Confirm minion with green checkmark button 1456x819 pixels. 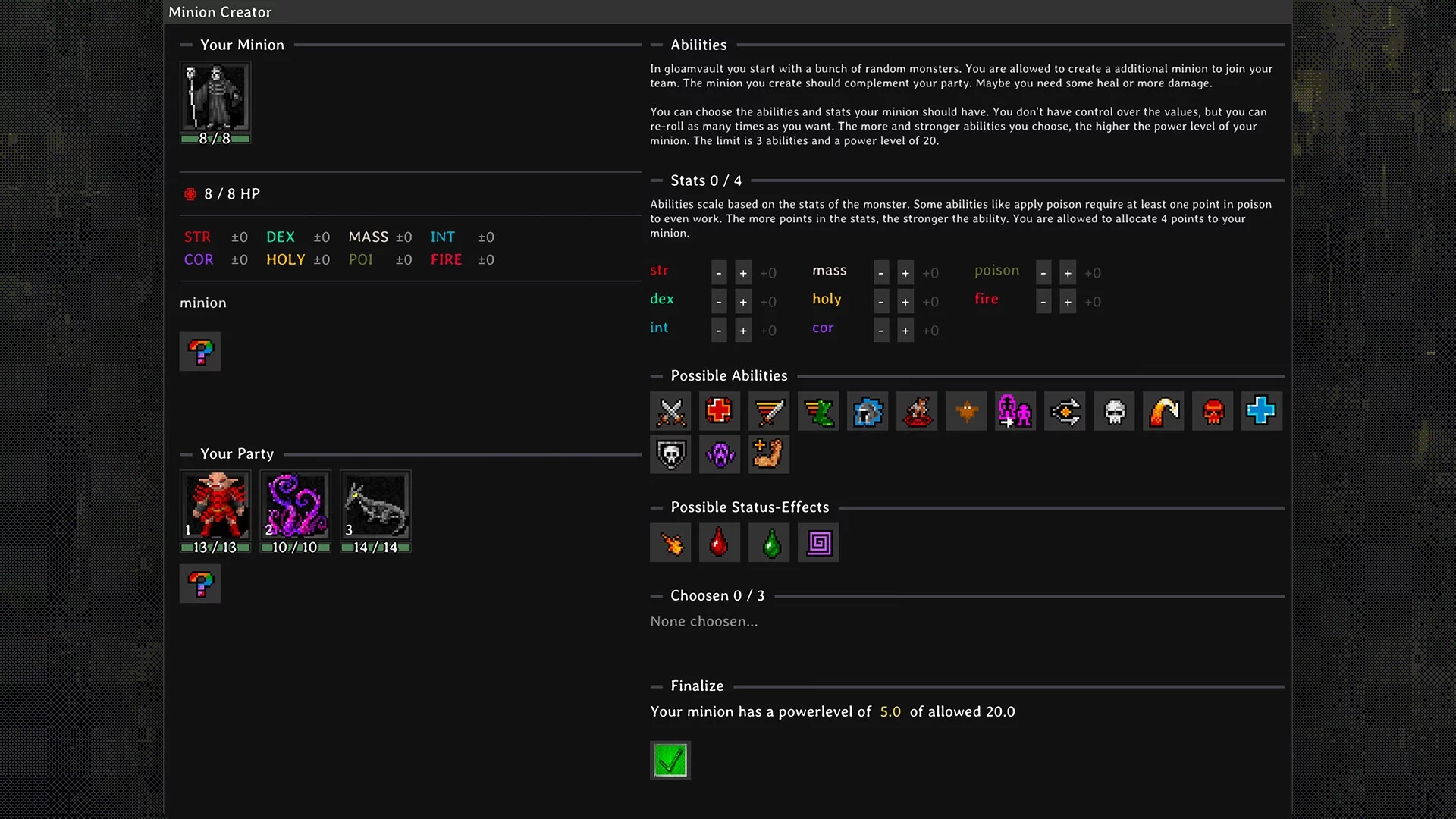tap(670, 760)
